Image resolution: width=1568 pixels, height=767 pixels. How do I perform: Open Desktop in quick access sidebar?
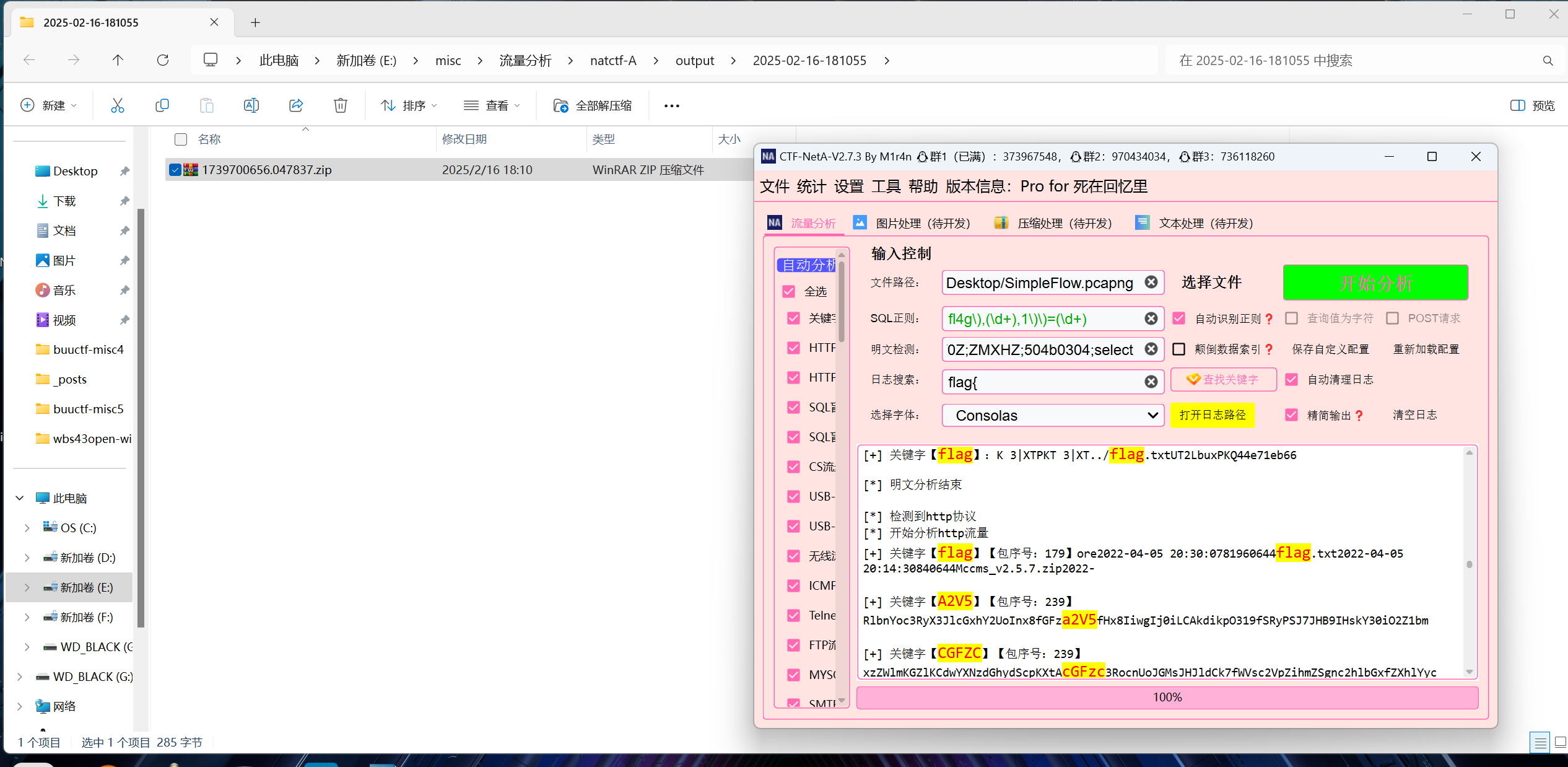(x=75, y=171)
